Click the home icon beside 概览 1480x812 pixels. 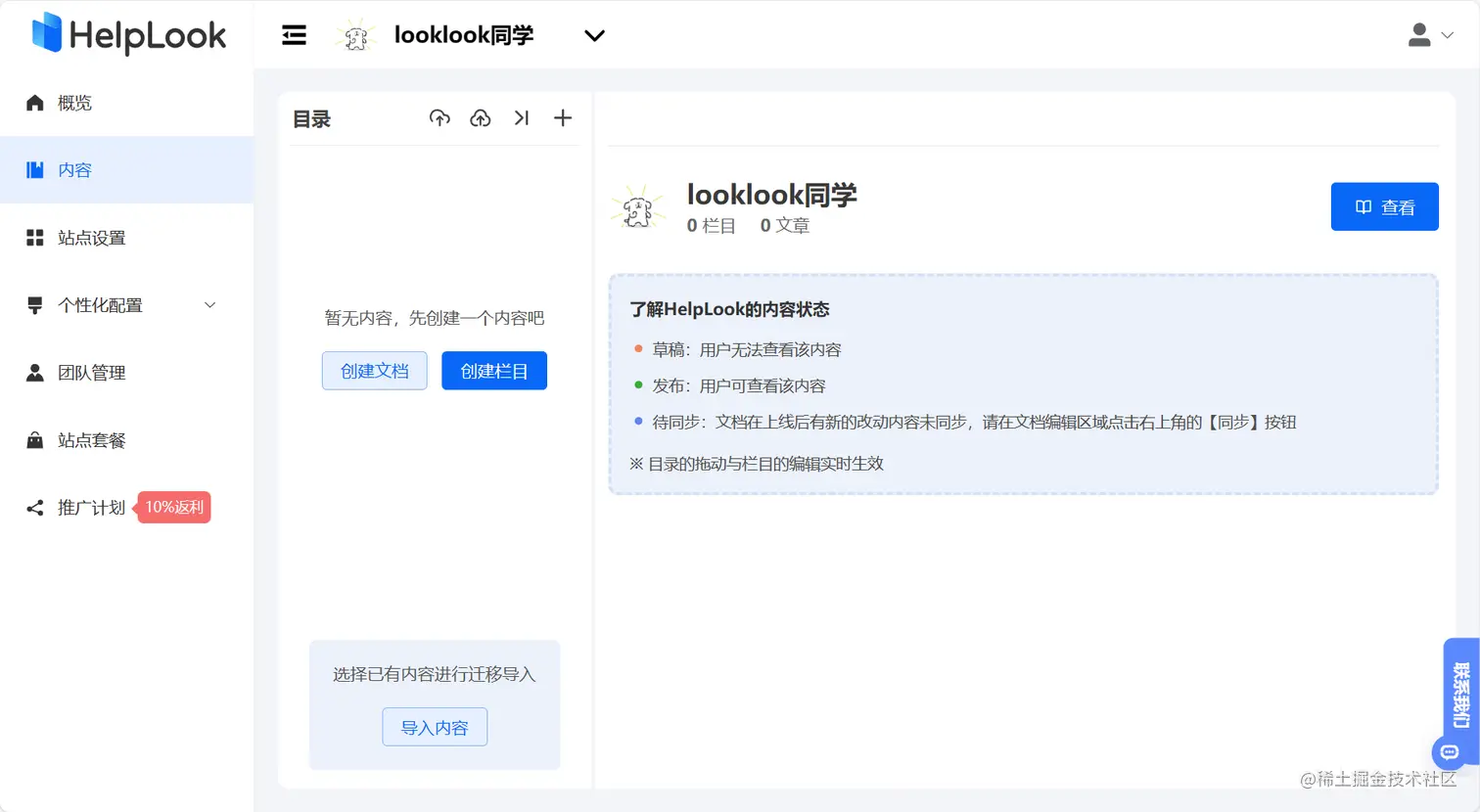pyautogui.click(x=35, y=103)
